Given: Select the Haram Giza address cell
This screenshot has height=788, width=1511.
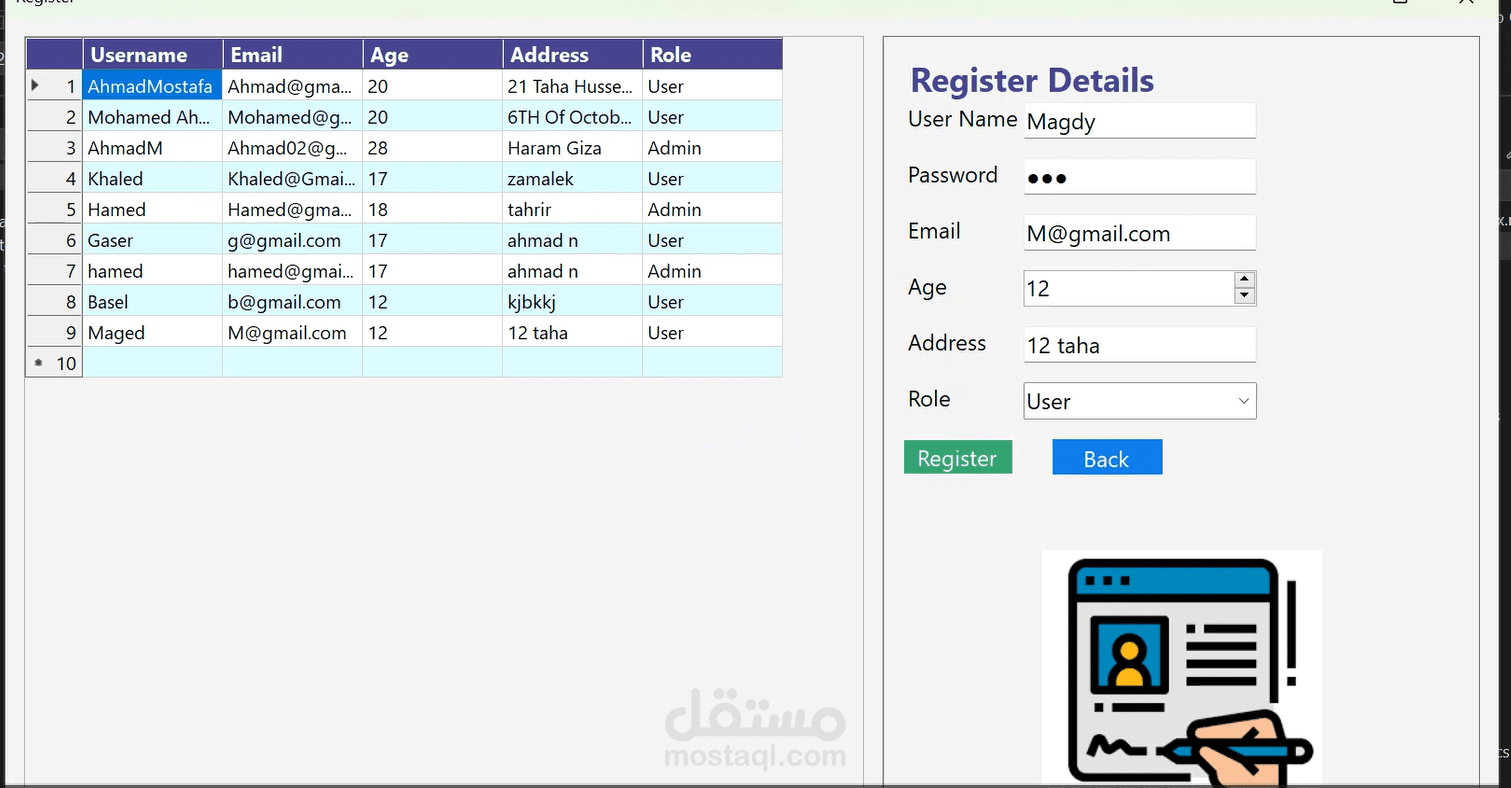Looking at the screenshot, I should (x=573, y=148).
